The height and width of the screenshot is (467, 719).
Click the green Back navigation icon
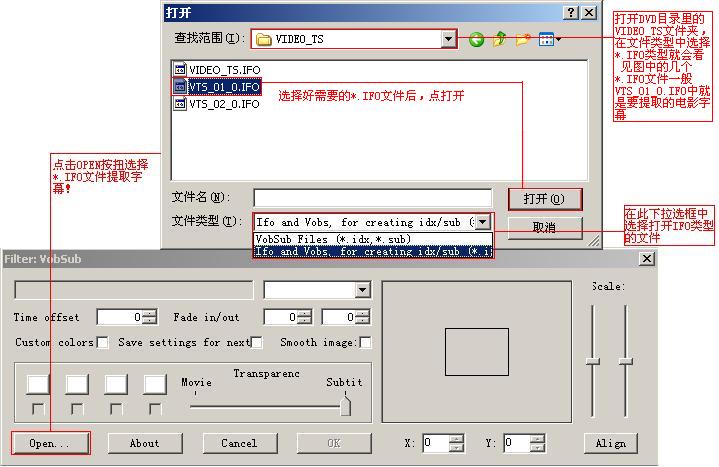(x=476, y=40)
